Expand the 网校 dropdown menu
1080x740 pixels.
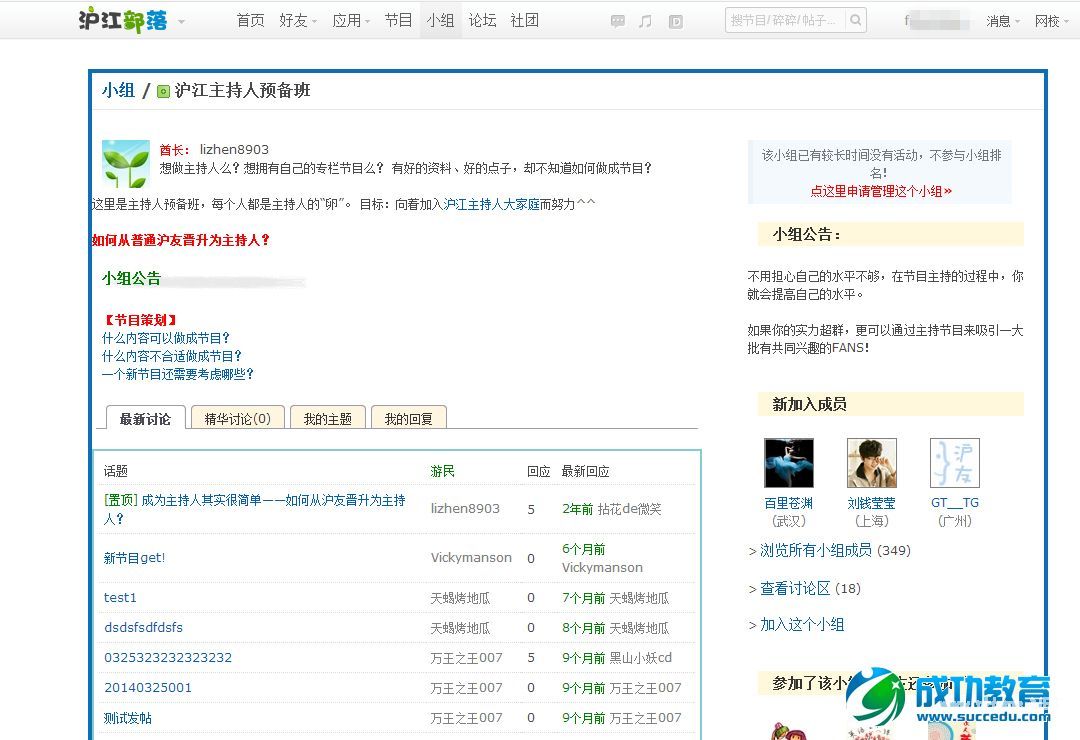point(1052,21)
